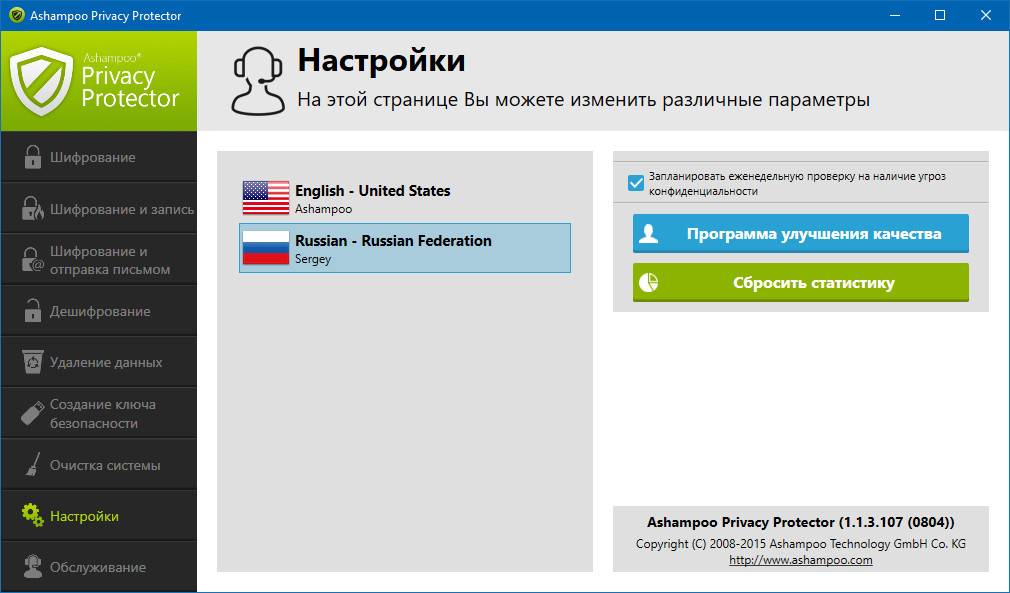Viewport: 1010px width, 593px height.
Task: Switch to the Дешифрование section
Action: [99, 311]
